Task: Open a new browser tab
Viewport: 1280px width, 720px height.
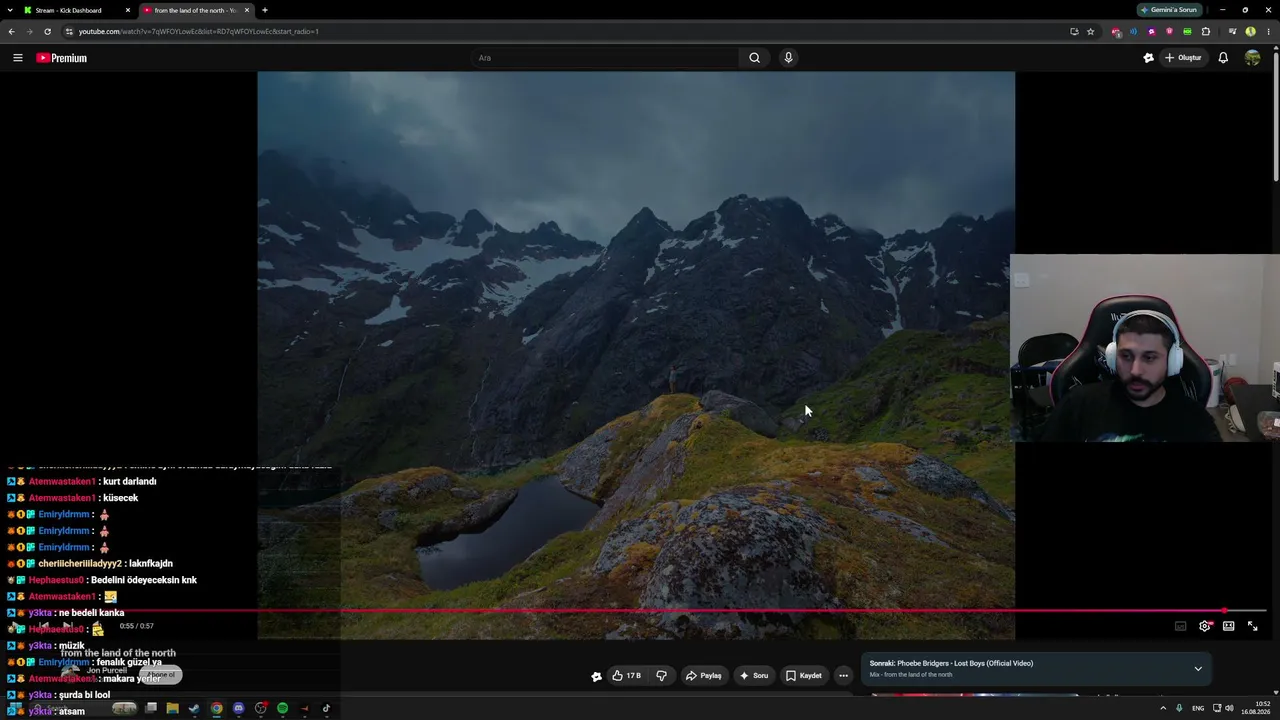Action: click(x=264, y=10)
